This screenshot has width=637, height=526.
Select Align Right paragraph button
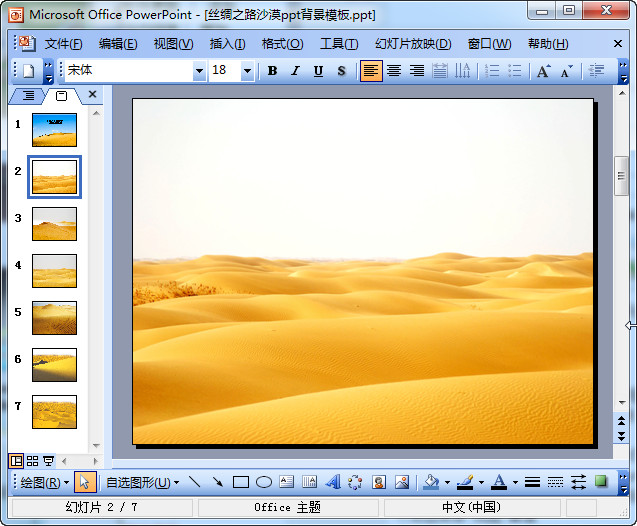[x=416, y=71]
